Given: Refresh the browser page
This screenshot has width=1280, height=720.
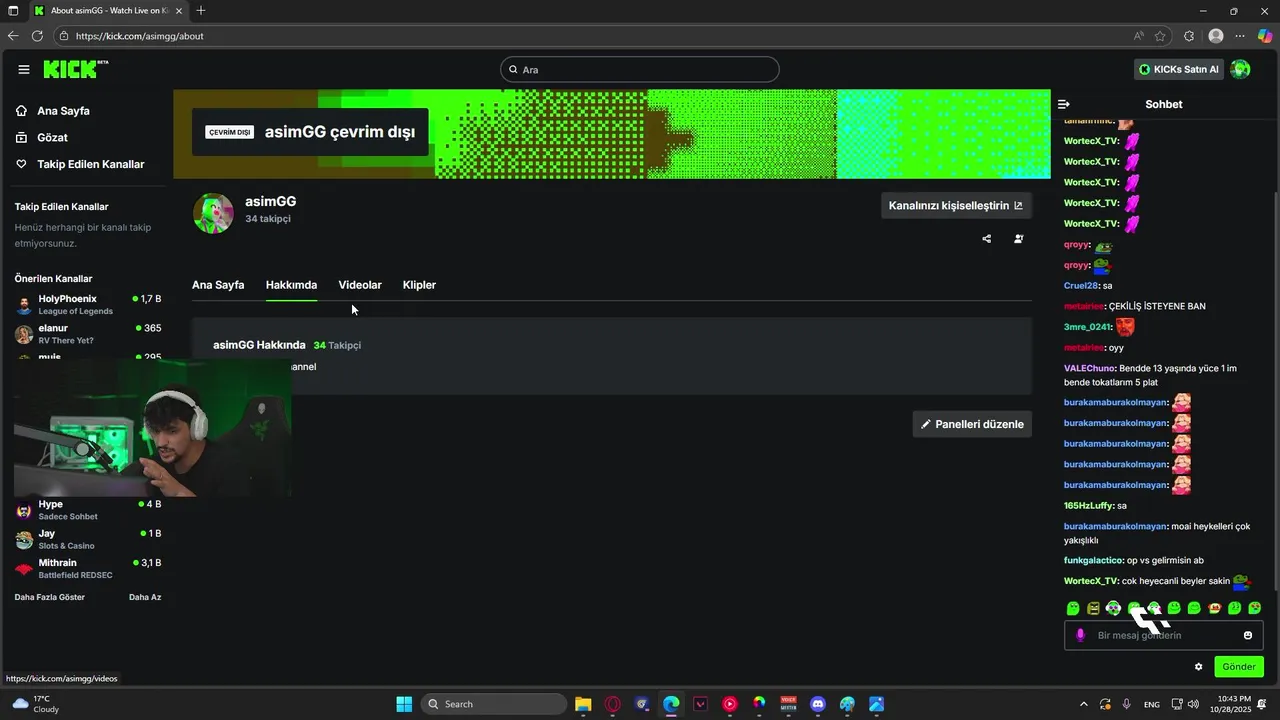Looking at the screenshot, I should [37, 36].
